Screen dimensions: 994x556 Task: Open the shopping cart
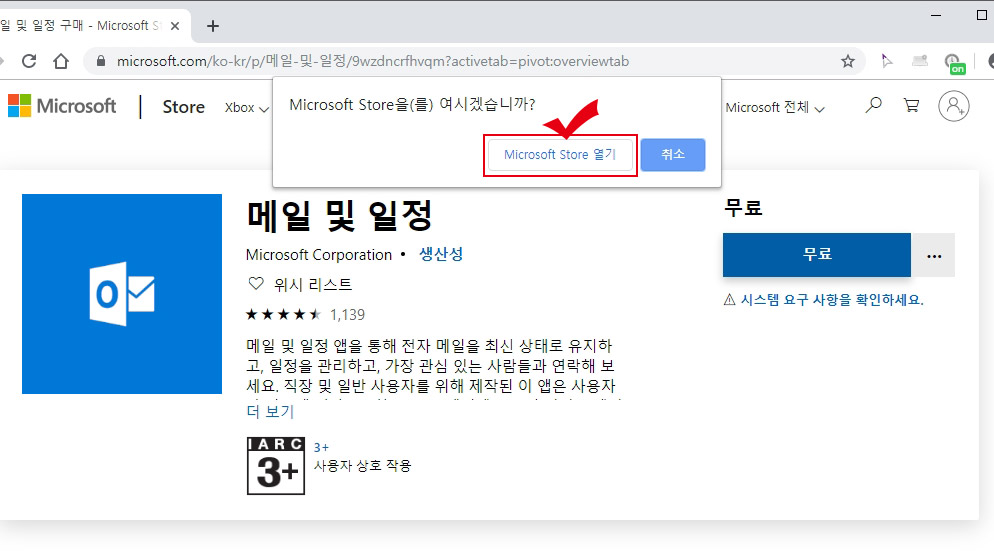912,105
